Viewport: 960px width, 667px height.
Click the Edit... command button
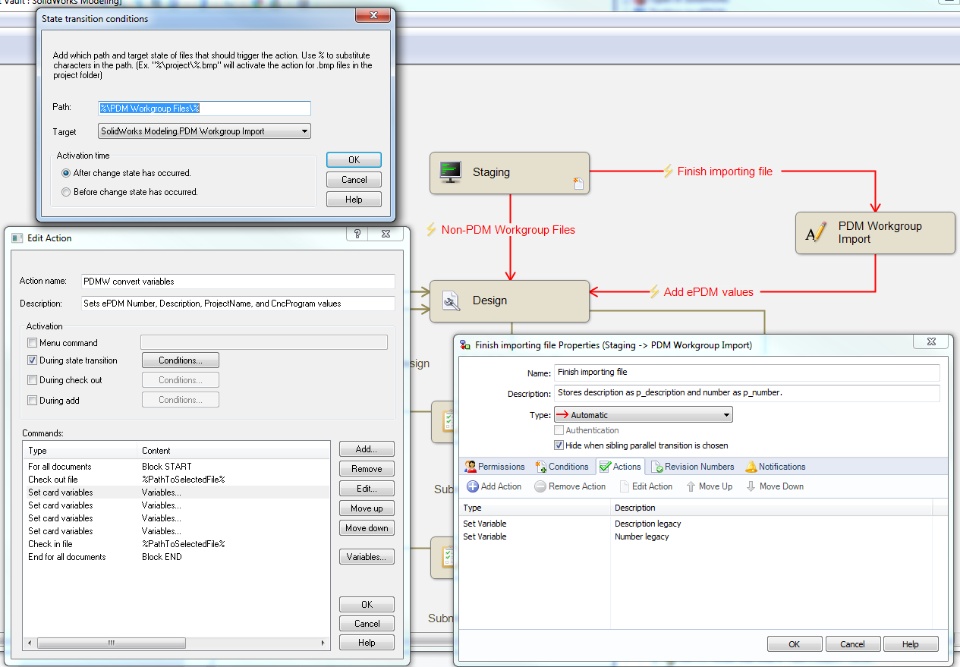tap(367, 488)
